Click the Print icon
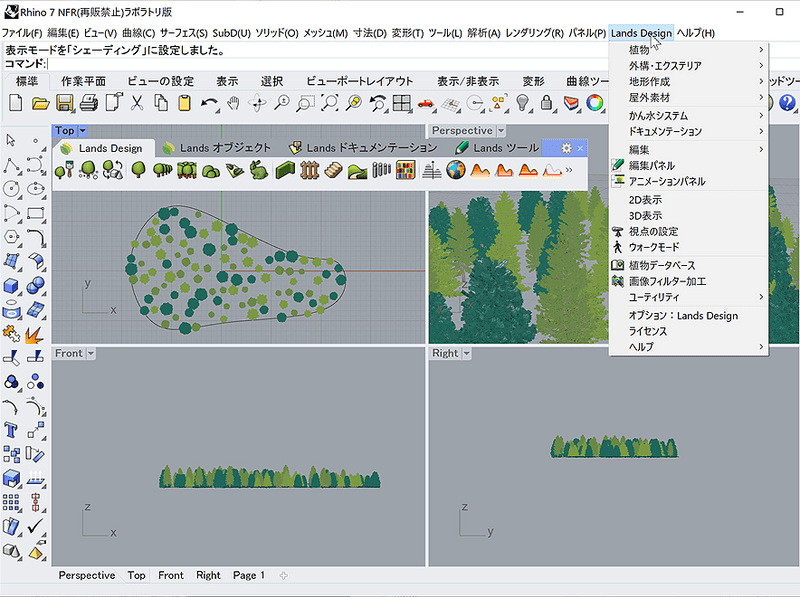 click(89, 103)
